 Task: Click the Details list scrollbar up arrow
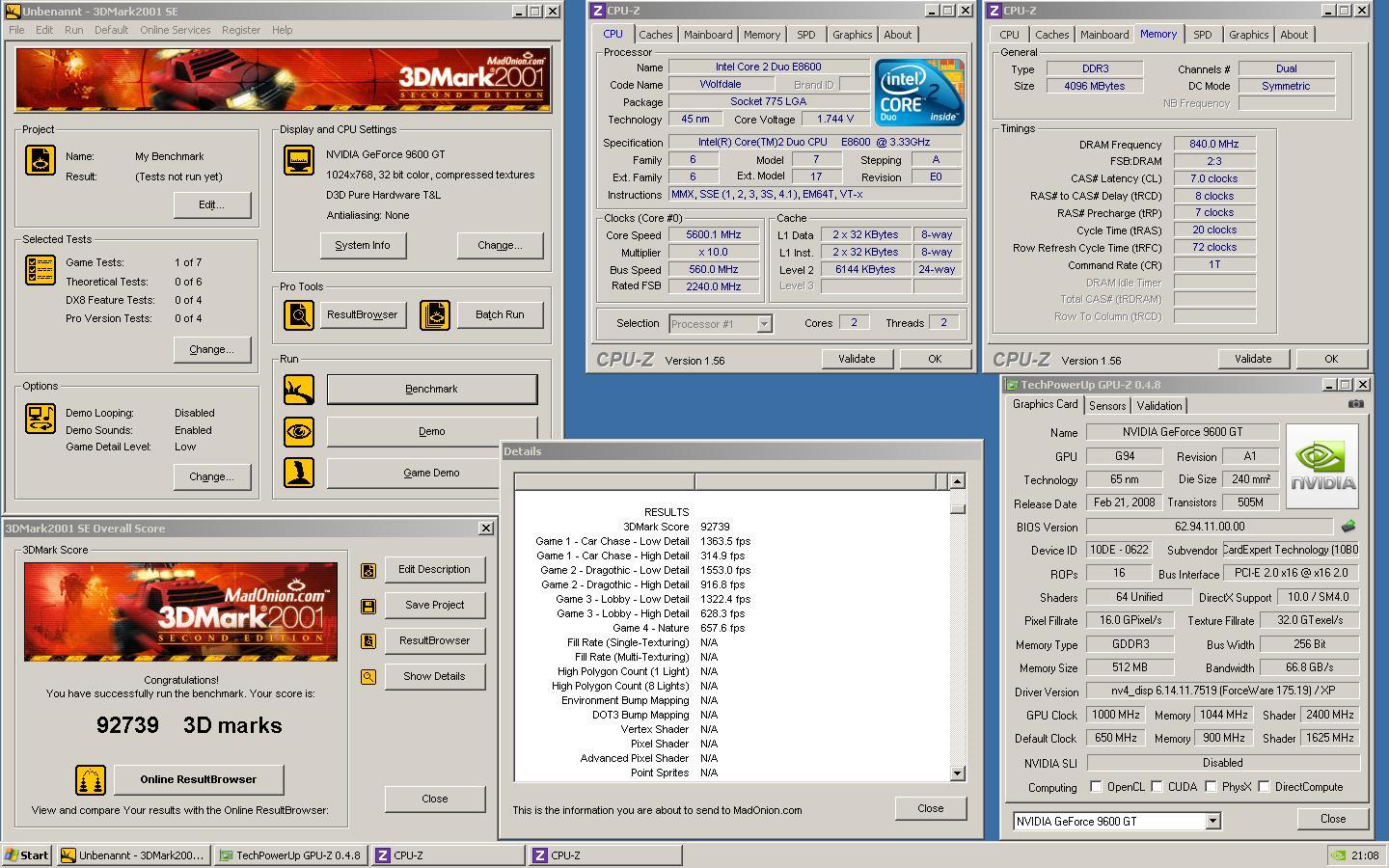pos(957,480)
